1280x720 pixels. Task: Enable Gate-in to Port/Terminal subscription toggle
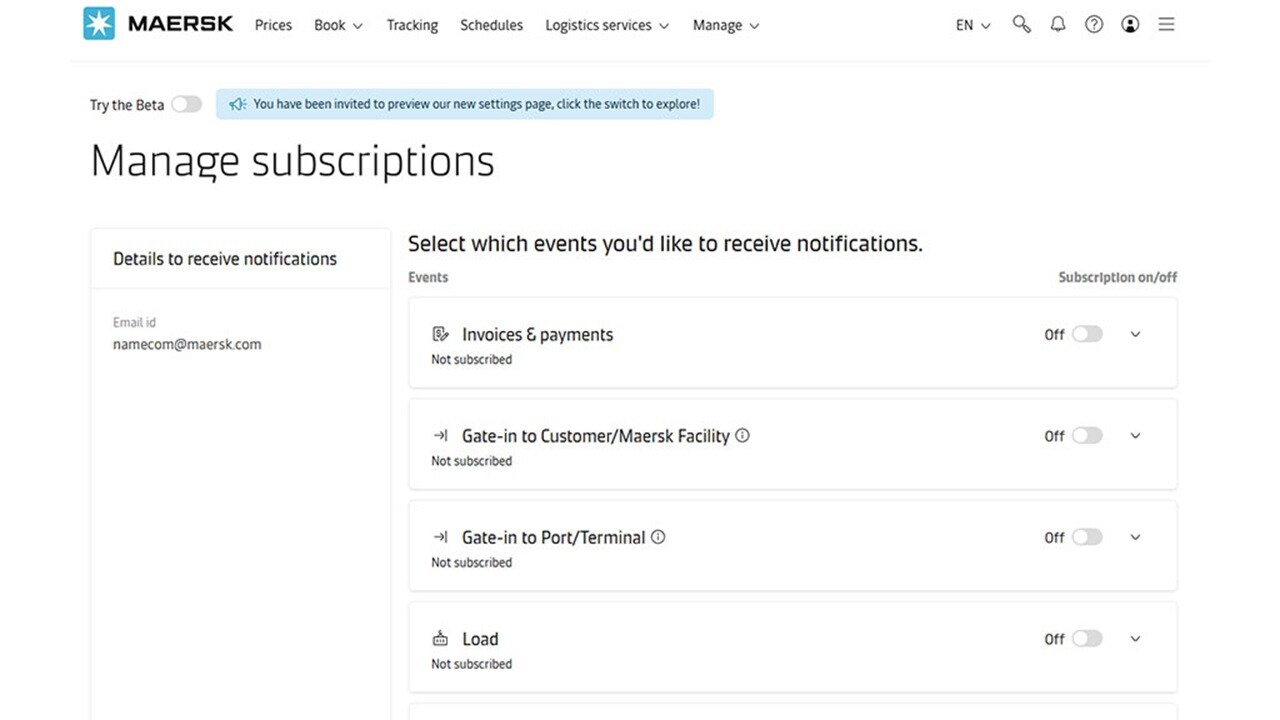click(1087, 537)
